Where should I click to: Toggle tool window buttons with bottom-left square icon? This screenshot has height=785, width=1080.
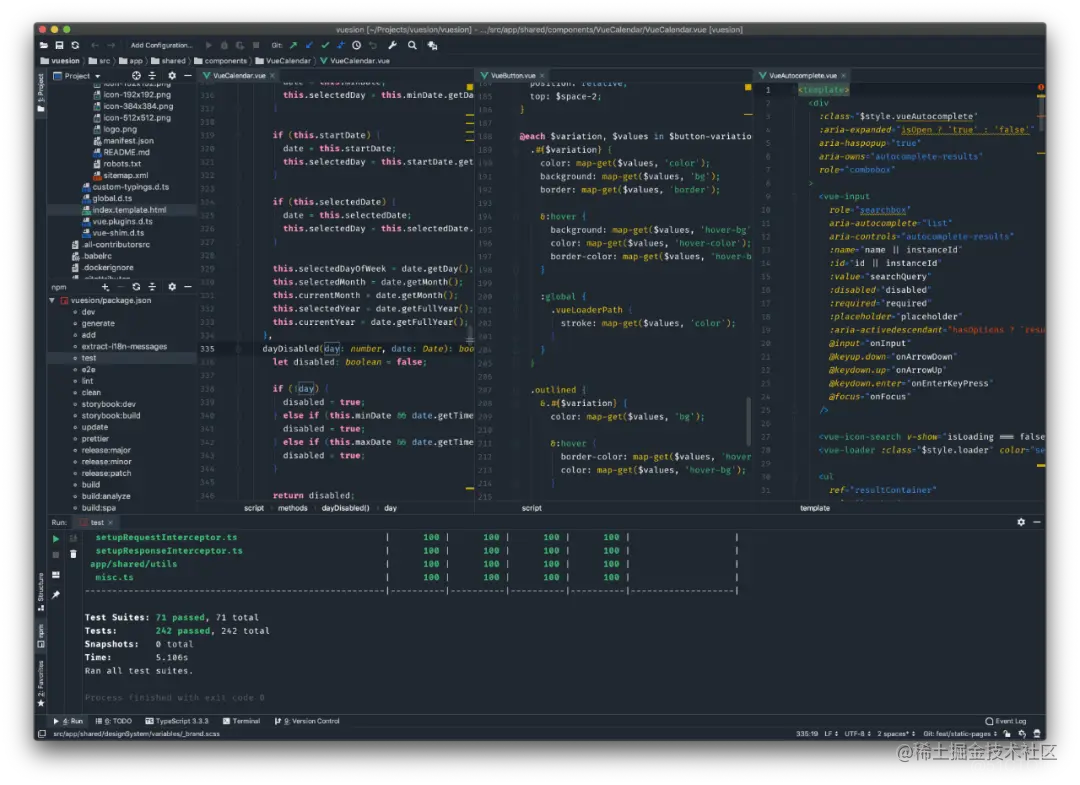[x=42, y=734]
